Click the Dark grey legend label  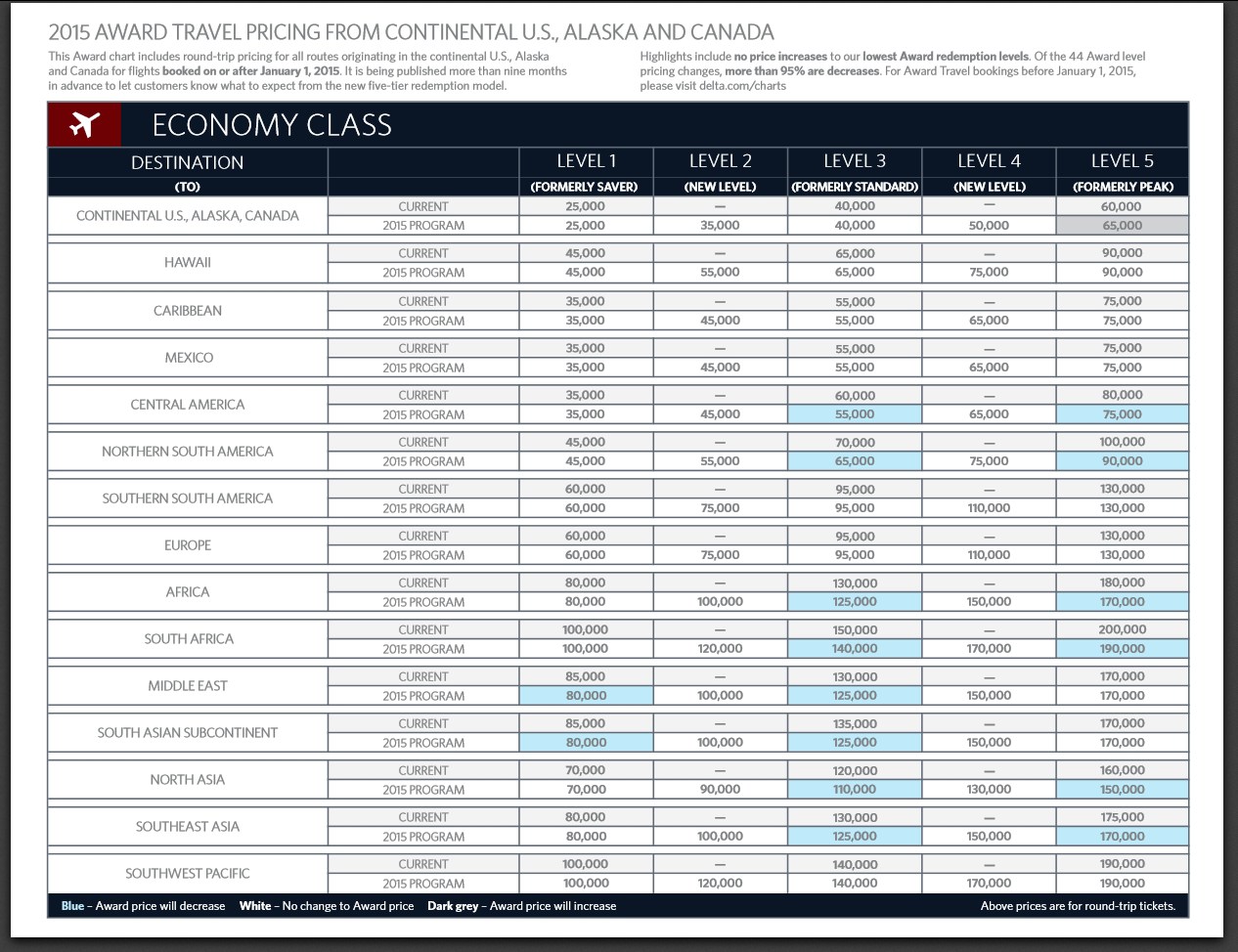click(455, 906)
